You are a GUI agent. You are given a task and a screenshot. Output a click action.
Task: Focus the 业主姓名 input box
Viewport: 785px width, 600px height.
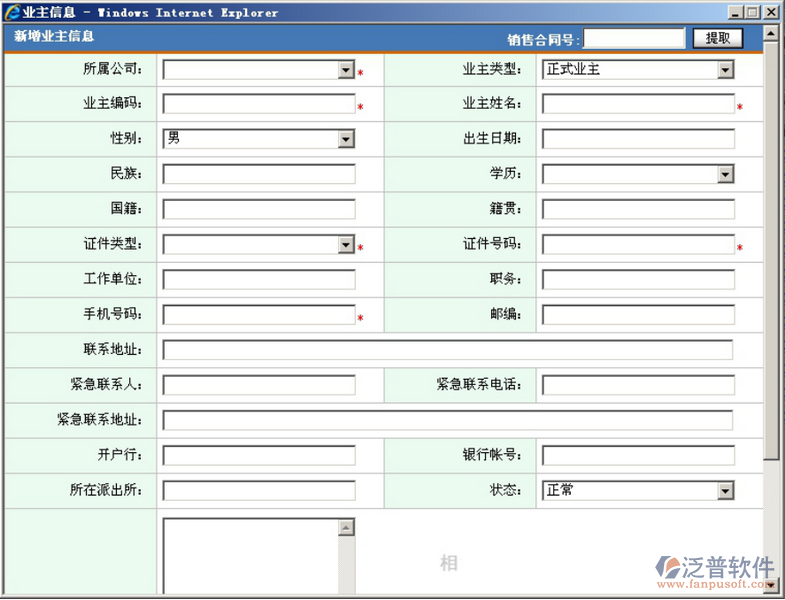click(637, 104)
